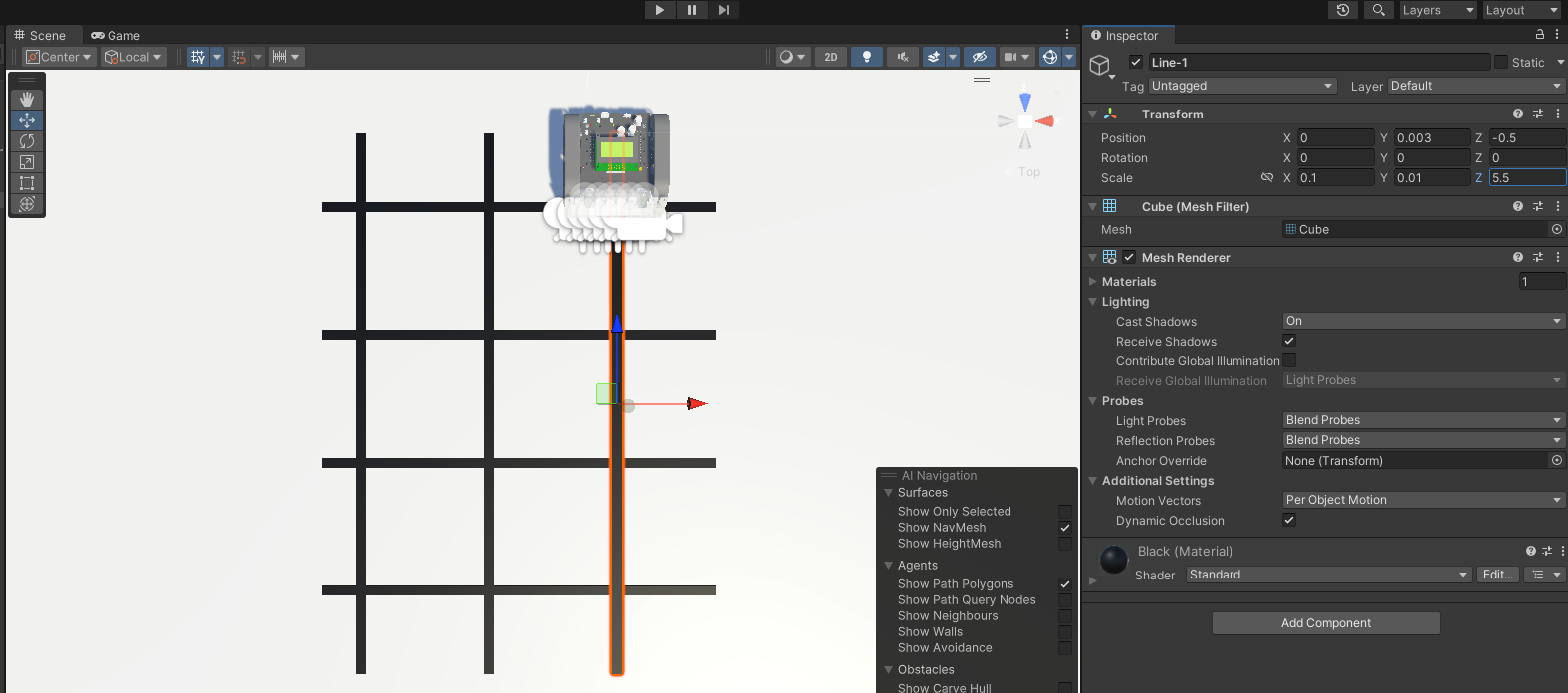Toggle scene effects (skybox, fog) icon

point(934,57)
